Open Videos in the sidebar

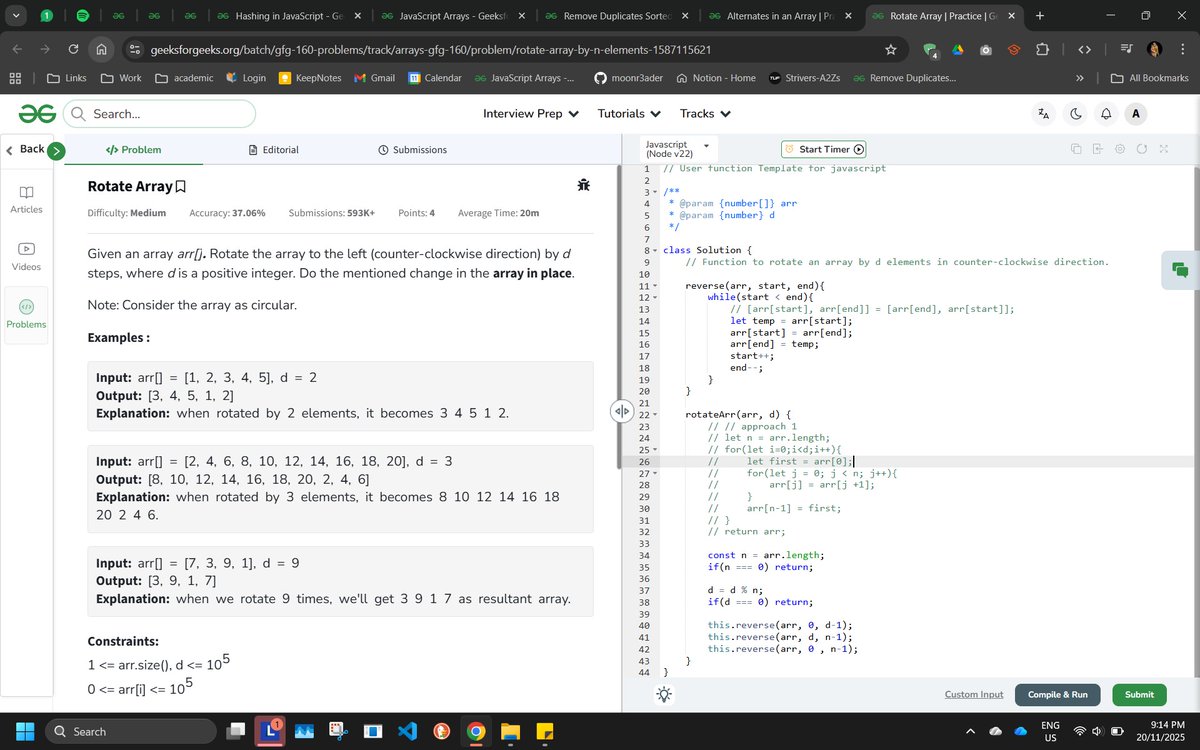(x=26, y=256)
